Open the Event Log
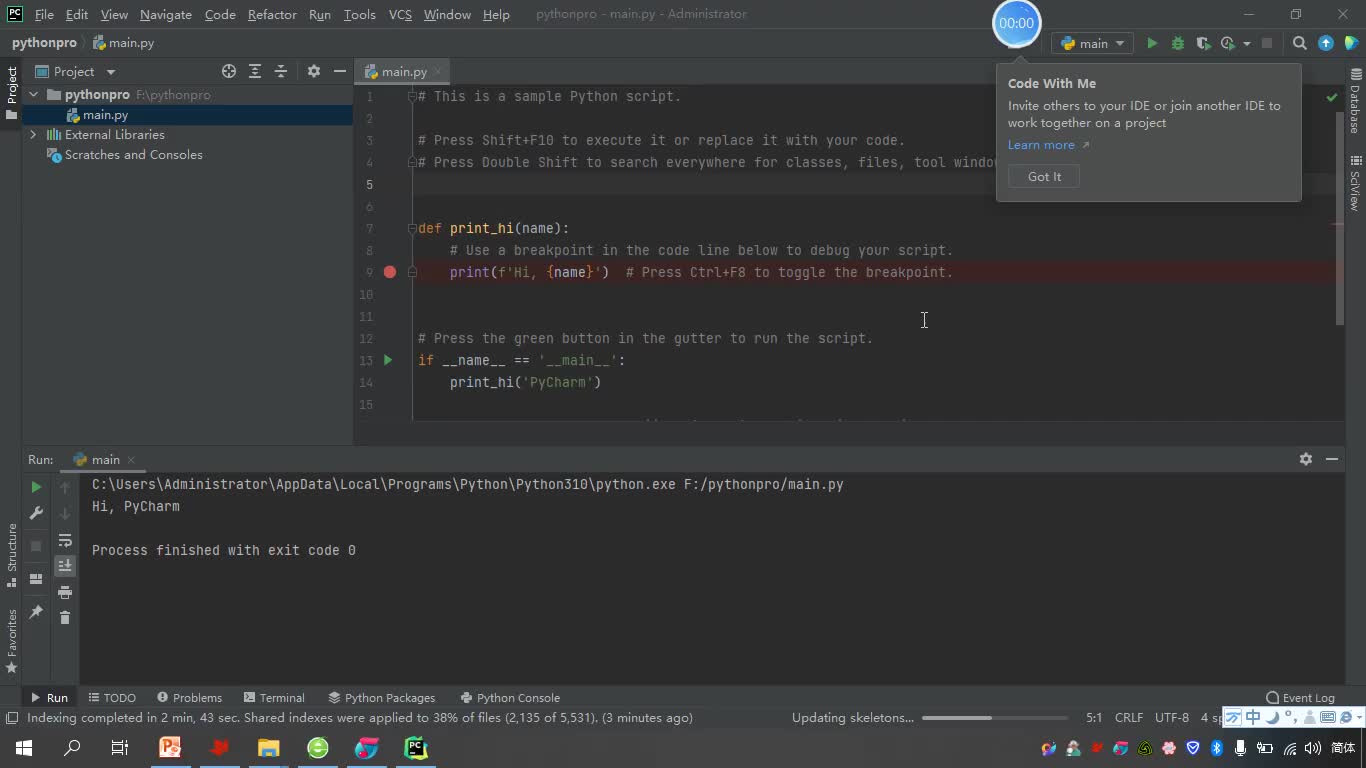Viewport: 1366px width, 768px height. point(1300,698)
